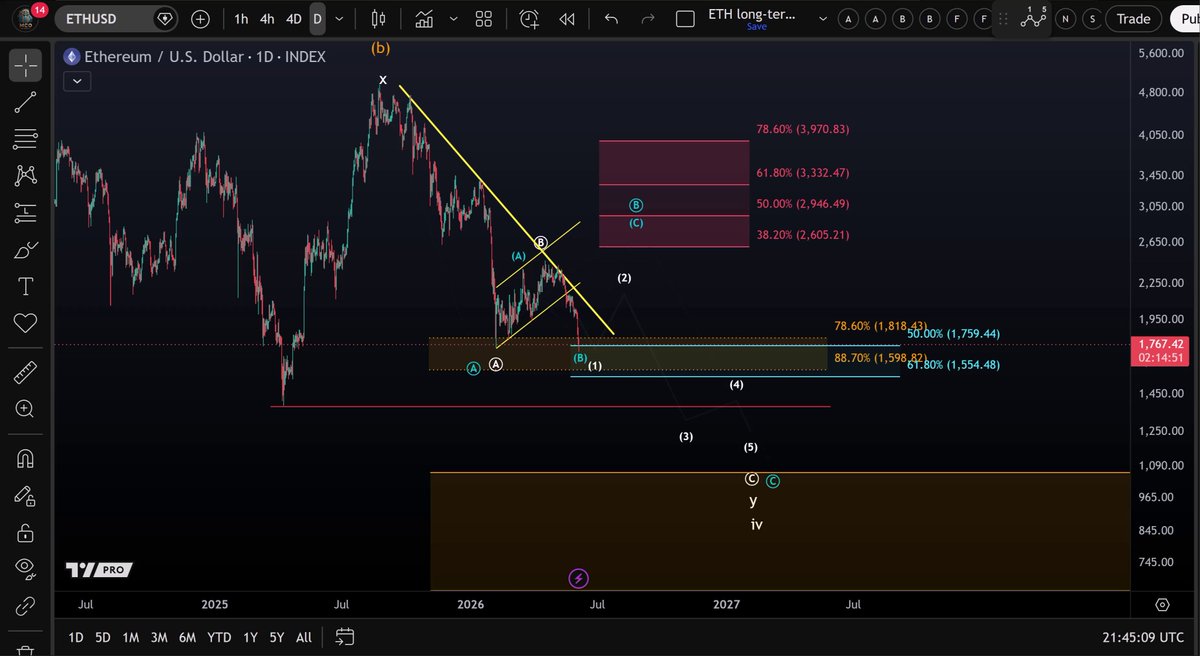Set date range to 5Y
Image resolution: width=1200 pixels, height=656 pixels.
(x=277, y=637)
